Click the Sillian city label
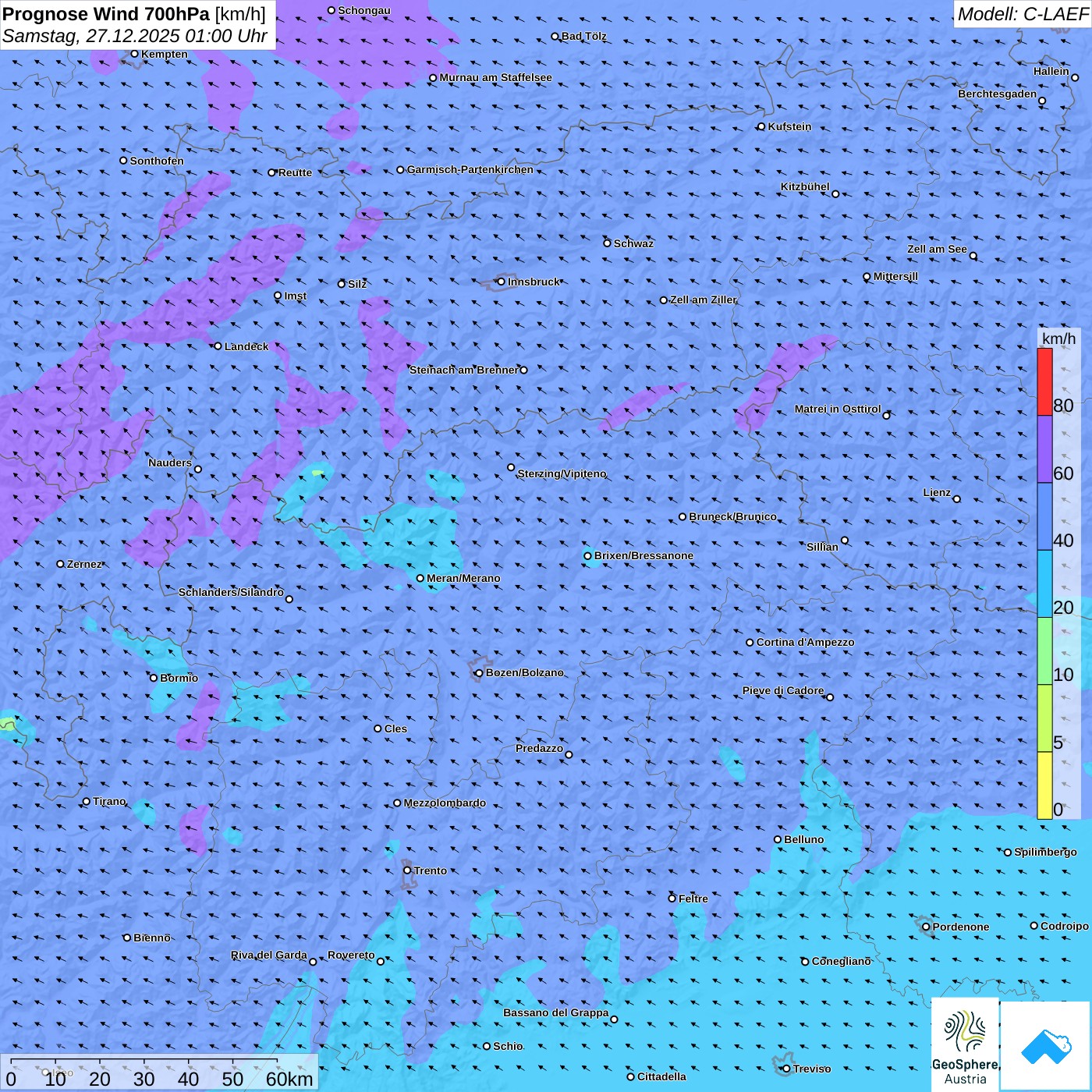Image resolution: width=1092 pixels, height=1092 pixels. point(822,547)
